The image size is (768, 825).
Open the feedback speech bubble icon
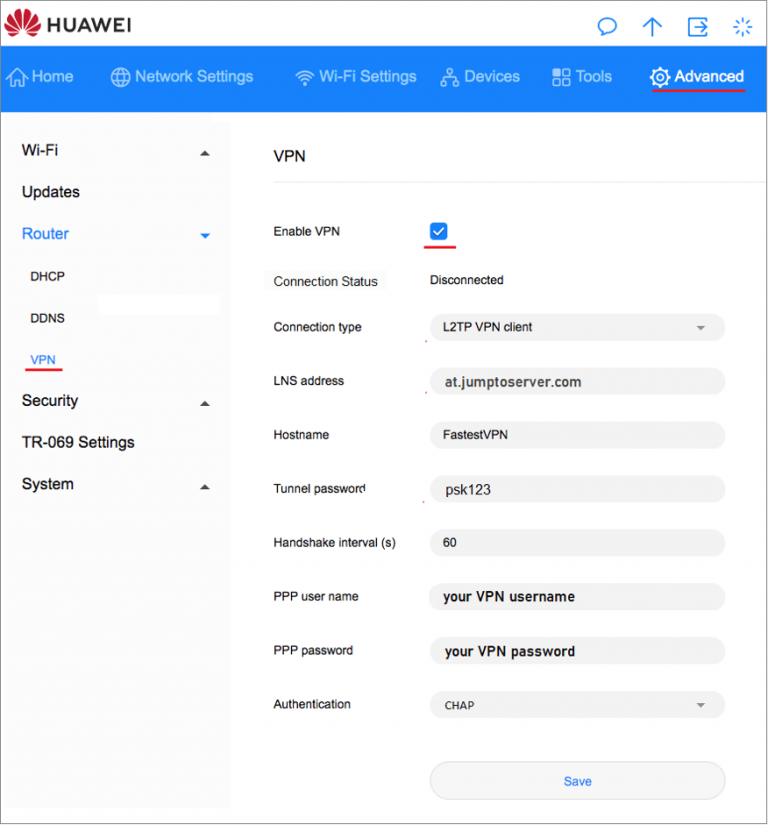607,27
